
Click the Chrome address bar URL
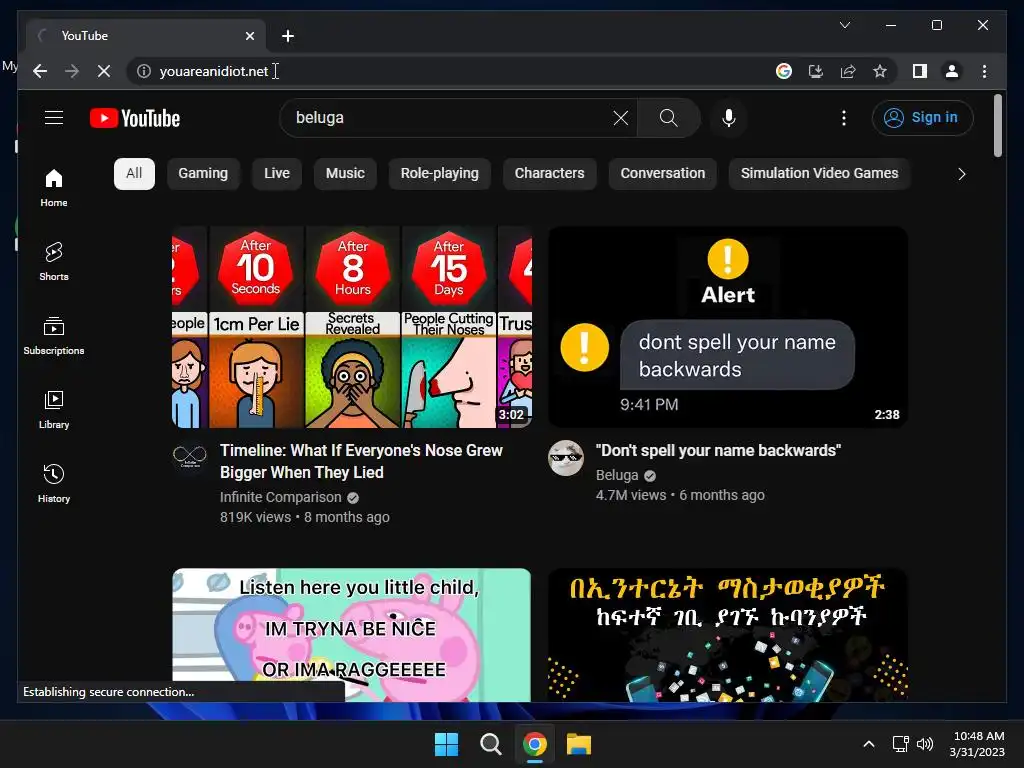pyautogui.click(x=214, y=71)
